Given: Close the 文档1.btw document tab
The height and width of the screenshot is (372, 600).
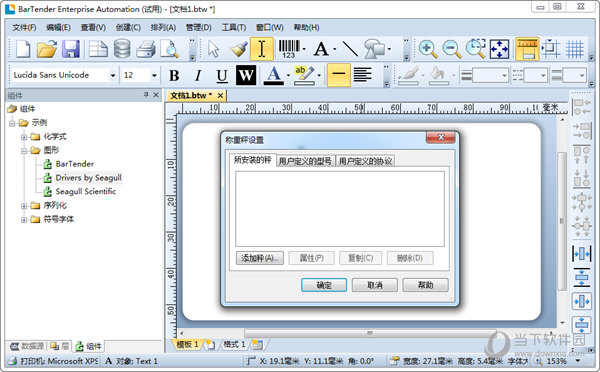Looking at the screenshot, I should [220, 95].
